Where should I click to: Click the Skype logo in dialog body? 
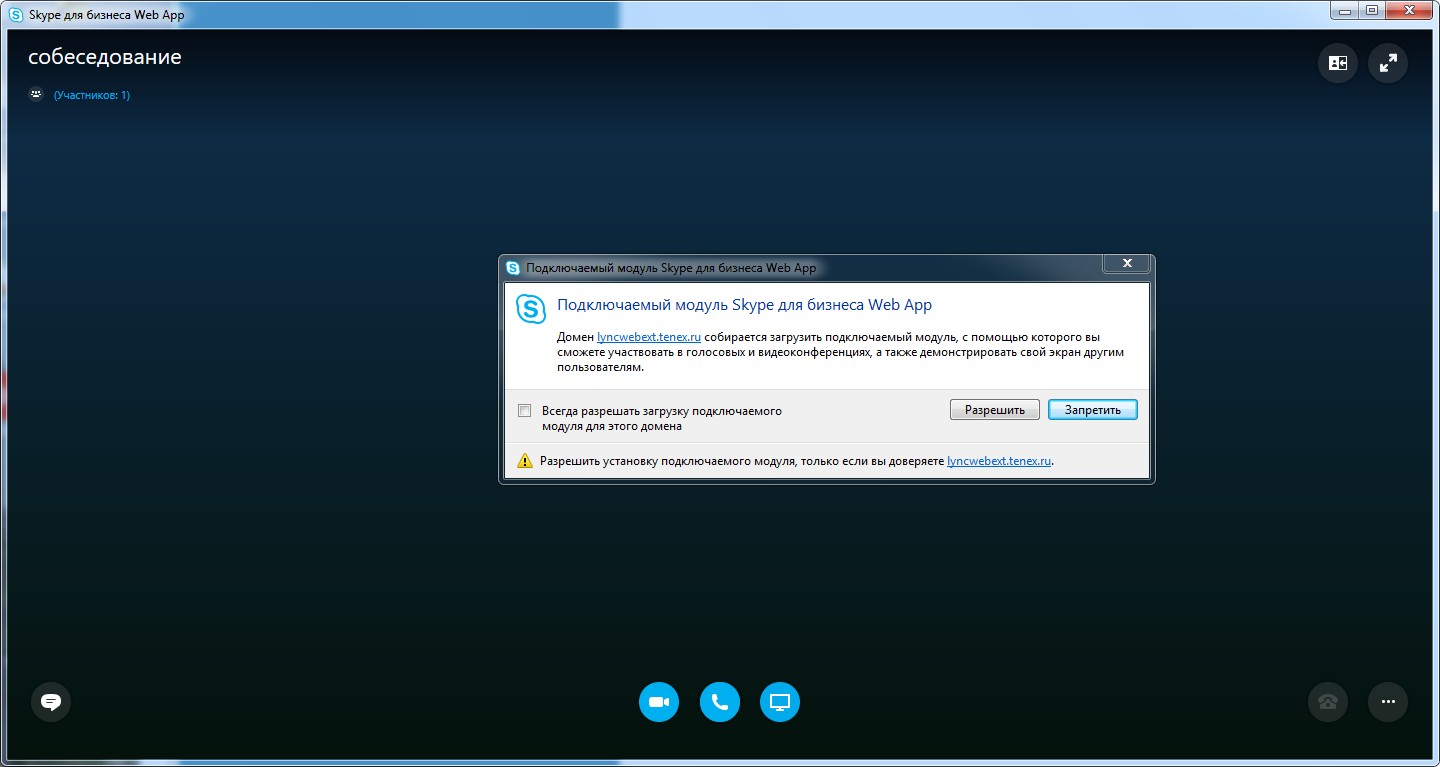531,309
